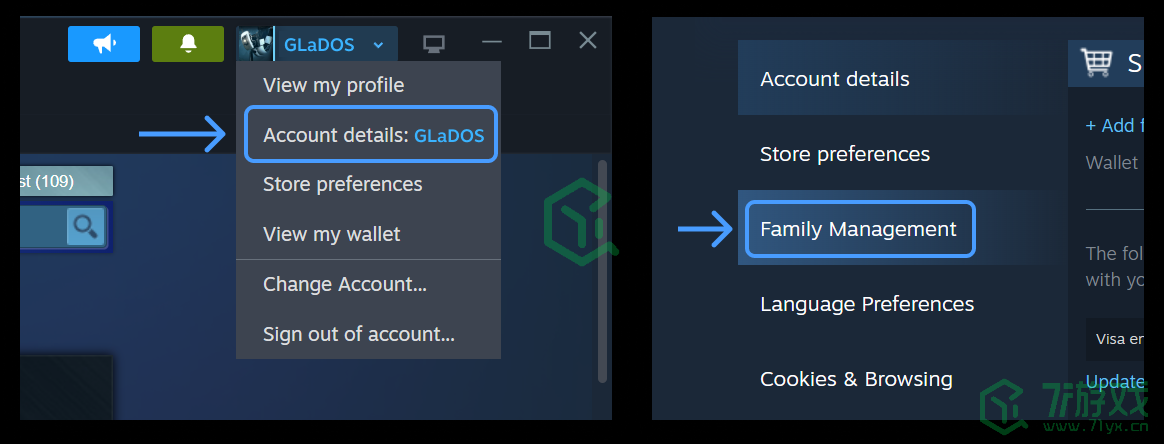This screenshot has height=444, width=1164.
Task: Open the Account details sidebar tab
Action: (834, 79)
